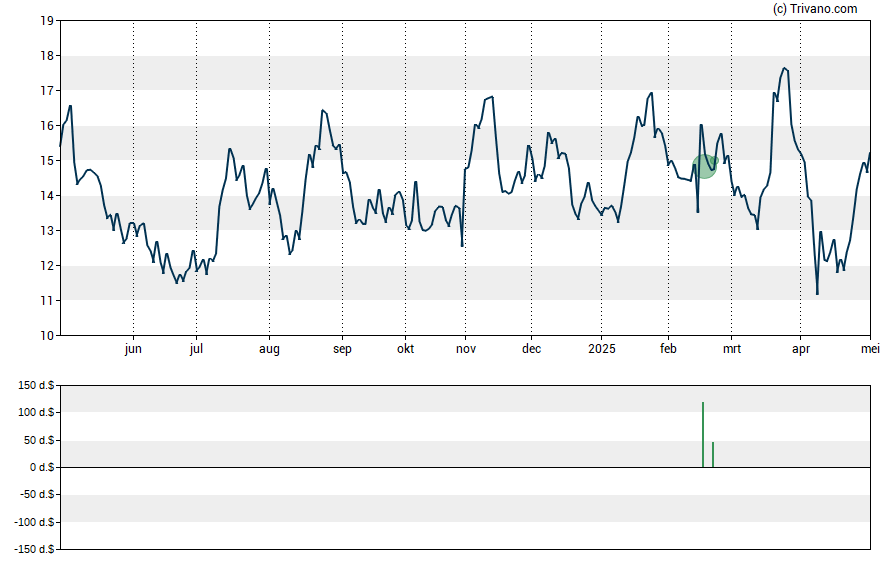Click the 'mei' month label
The image size is (888, 565).
(x=870, y=349)
